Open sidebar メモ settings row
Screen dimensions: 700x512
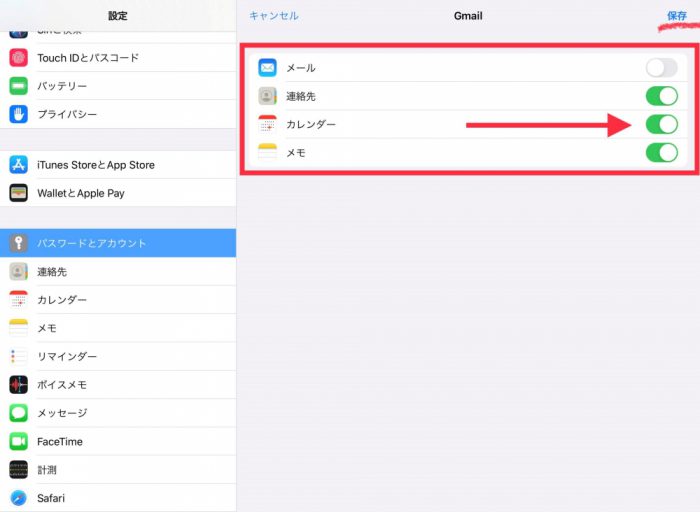point(118,328)
